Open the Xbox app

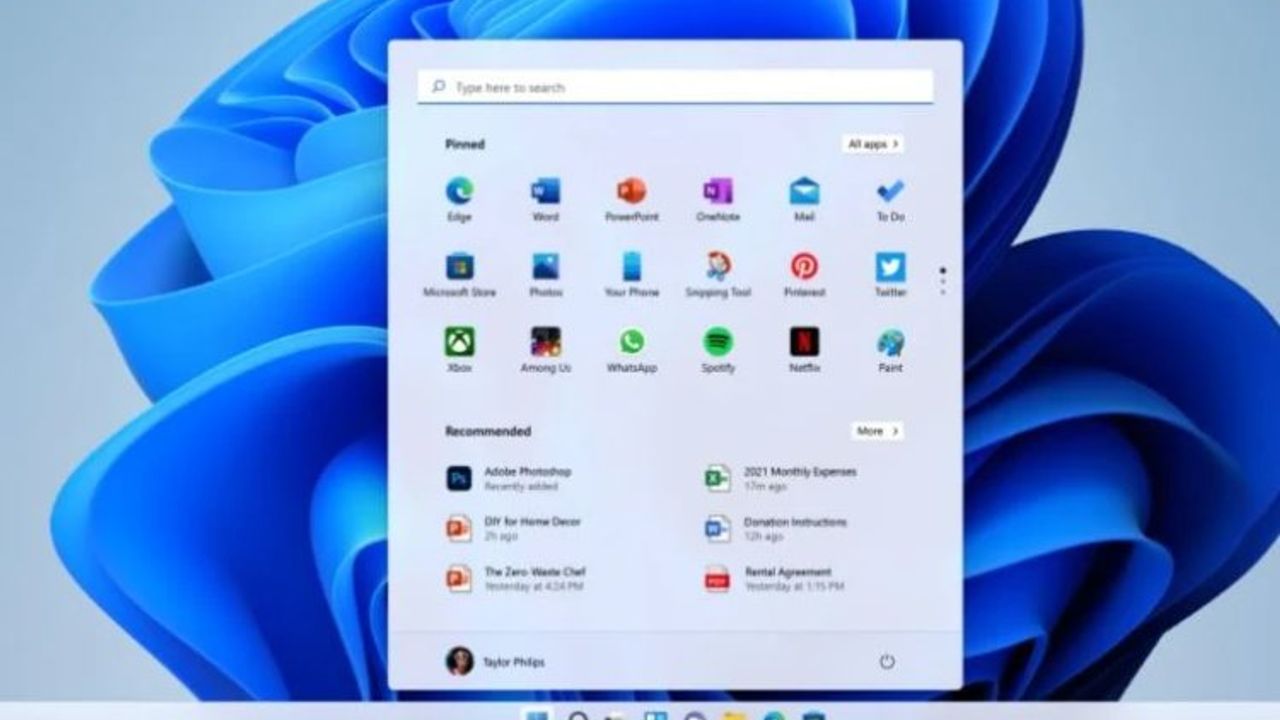coord(460,350)
